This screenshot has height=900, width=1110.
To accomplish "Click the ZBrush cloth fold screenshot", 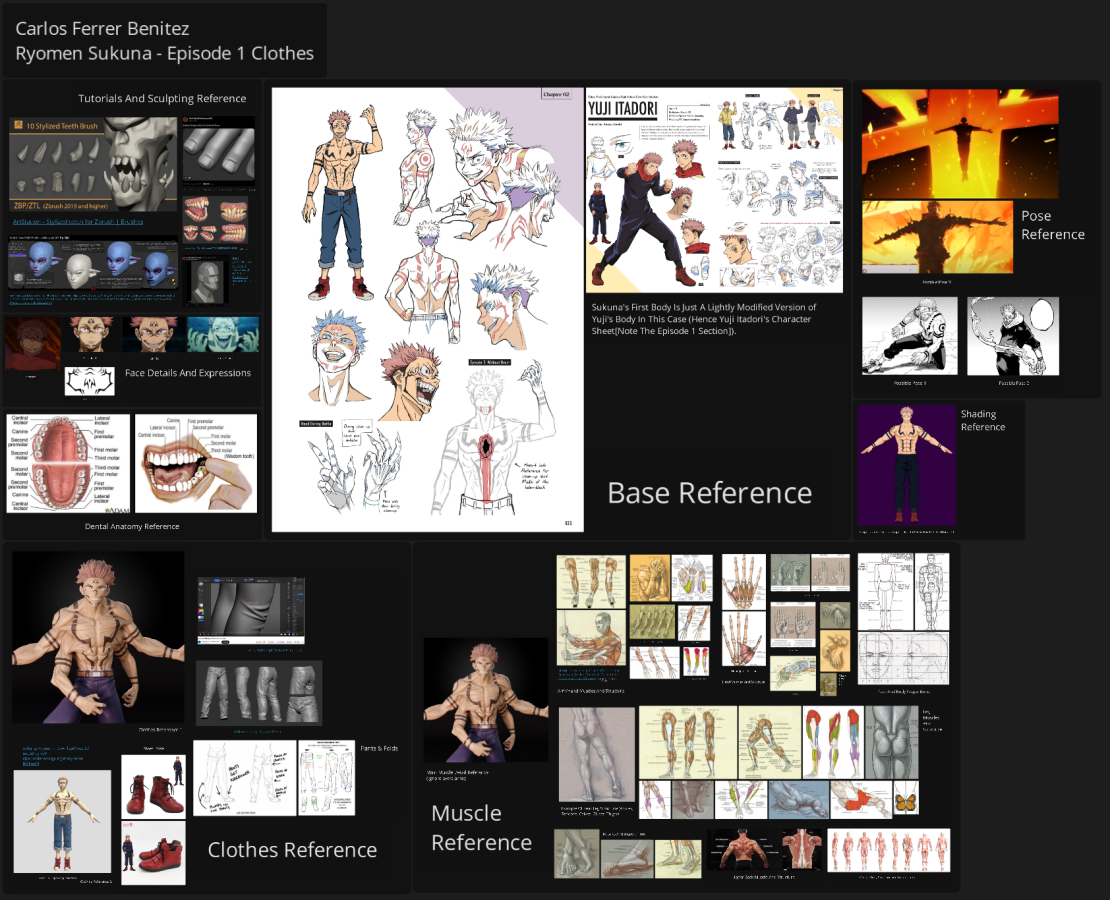I will coord(251,610).
